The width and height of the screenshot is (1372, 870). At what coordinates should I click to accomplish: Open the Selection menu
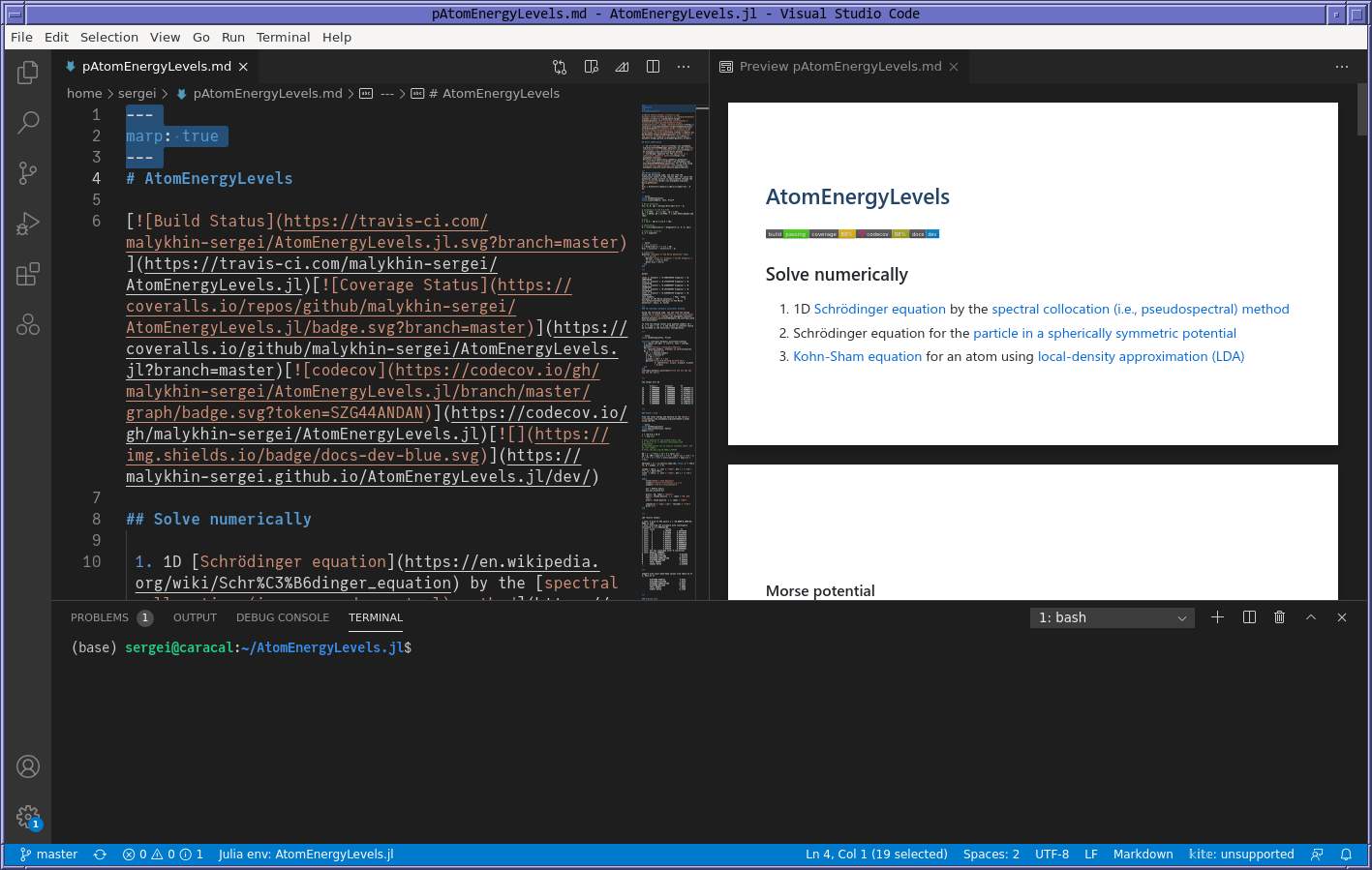(109, 37)
